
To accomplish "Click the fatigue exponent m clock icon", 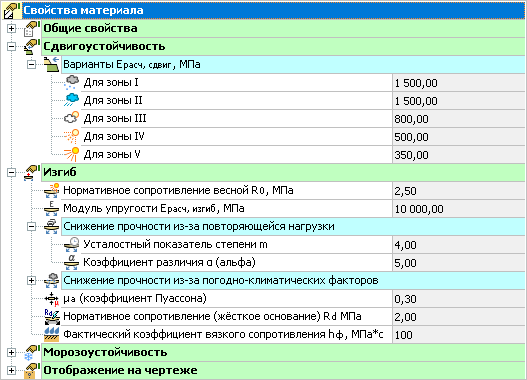I will (72, 244).
